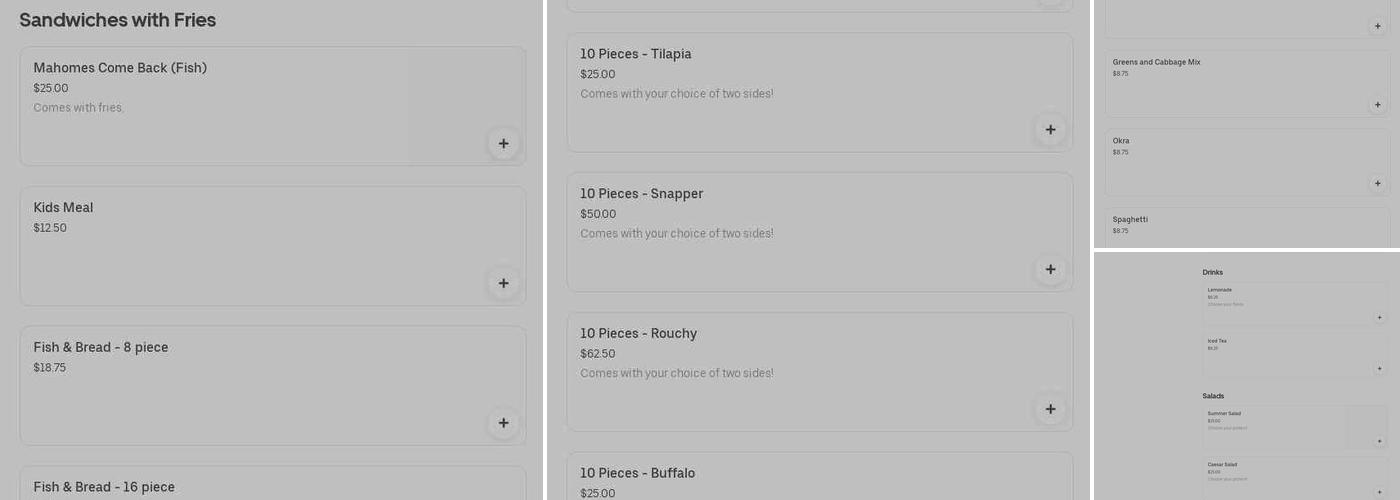Open the Kids Meal item title
Image resolution: width=1400 pixels, height=500 pixels.
pyautogui.click(x=63, y=208)
